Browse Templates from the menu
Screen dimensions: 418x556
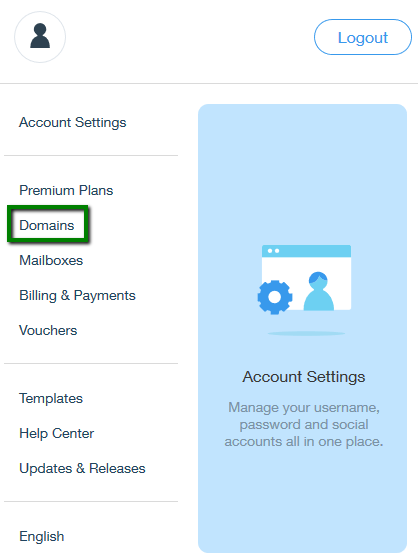click(51, 398)
